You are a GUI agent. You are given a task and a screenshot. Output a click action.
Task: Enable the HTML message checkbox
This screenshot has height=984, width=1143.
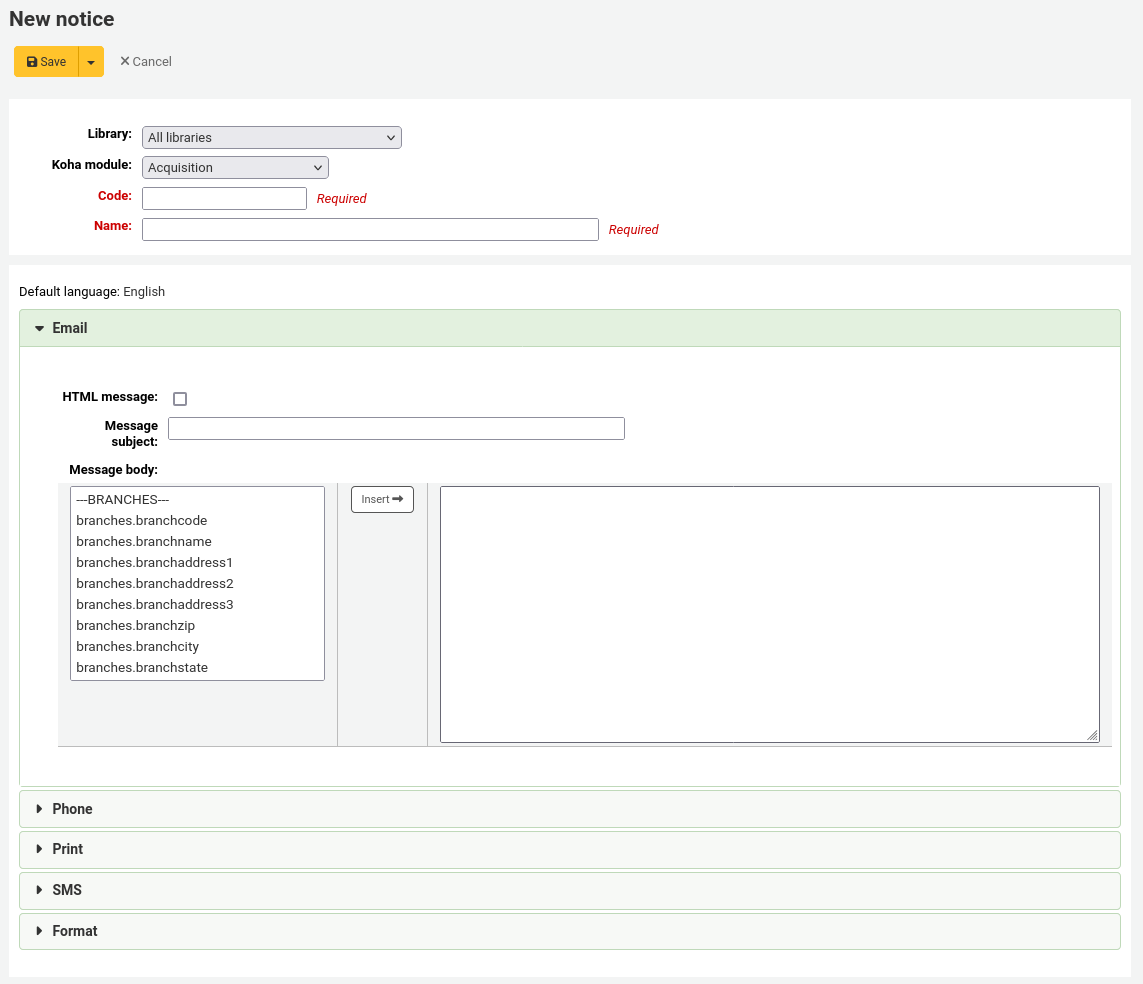tap(180, 398)
